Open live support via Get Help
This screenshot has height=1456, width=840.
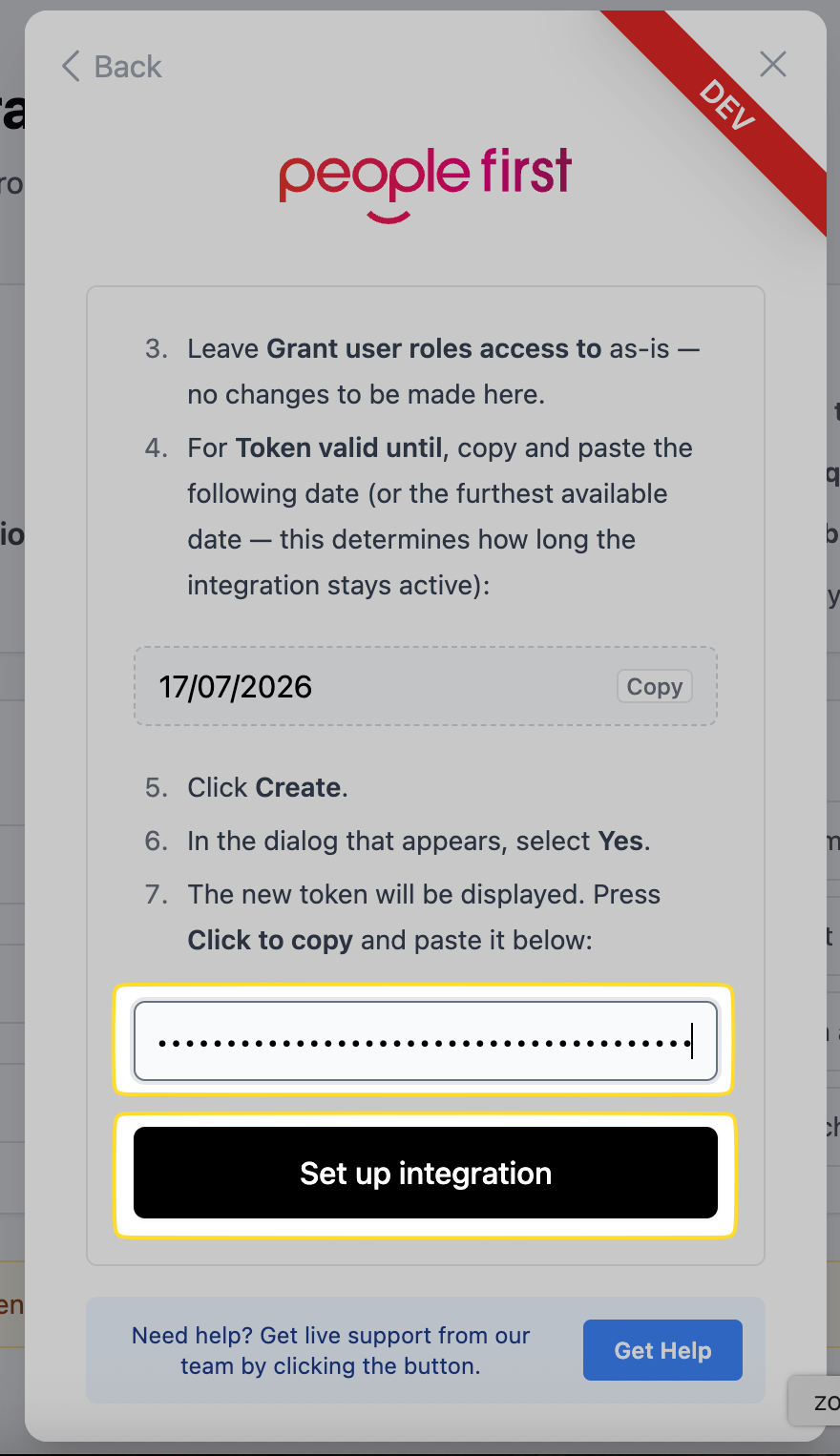tap(662, 1350)
